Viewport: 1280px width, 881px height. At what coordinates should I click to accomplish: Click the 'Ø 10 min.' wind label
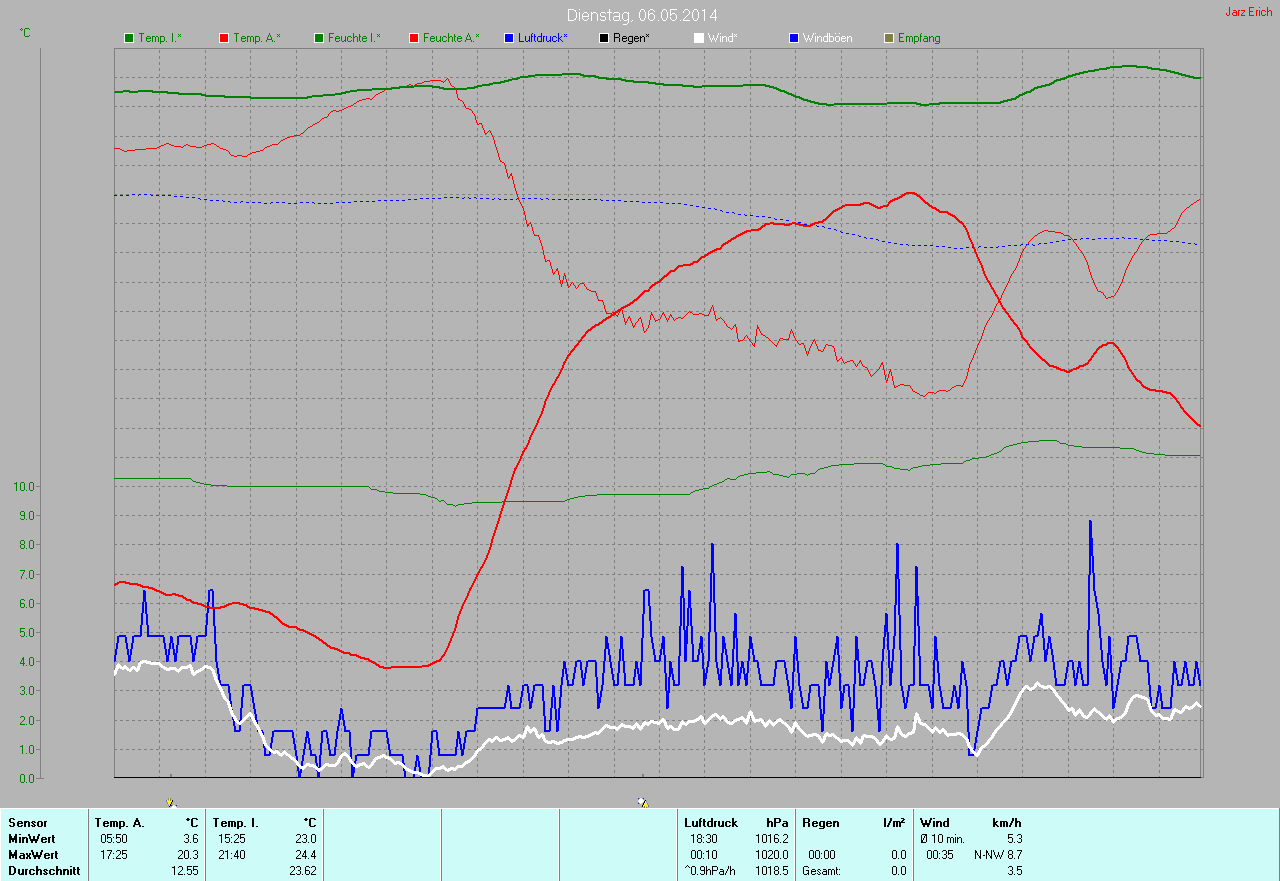click(942, 839)
